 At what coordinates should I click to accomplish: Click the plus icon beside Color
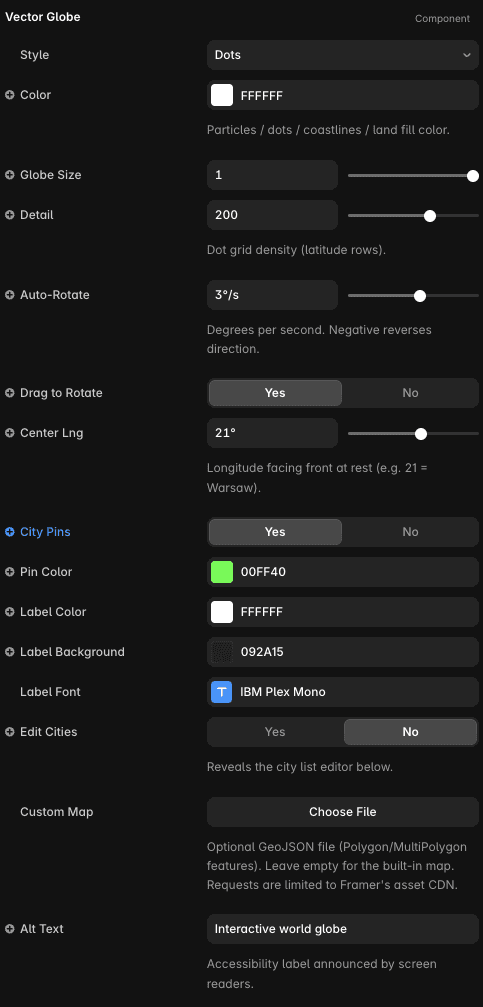[10, 95]
